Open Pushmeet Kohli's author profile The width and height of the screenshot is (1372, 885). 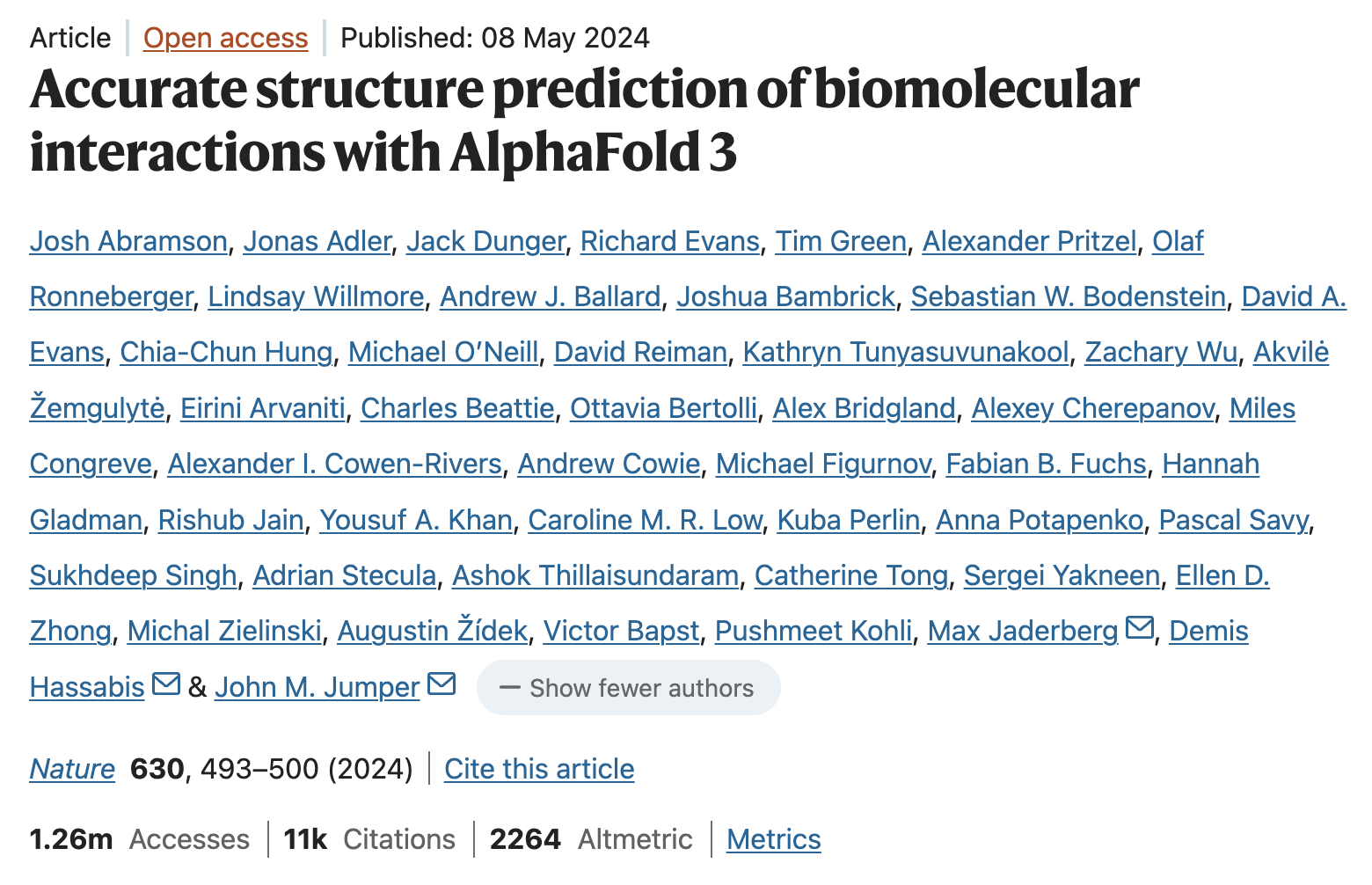(x=813, y=631)
